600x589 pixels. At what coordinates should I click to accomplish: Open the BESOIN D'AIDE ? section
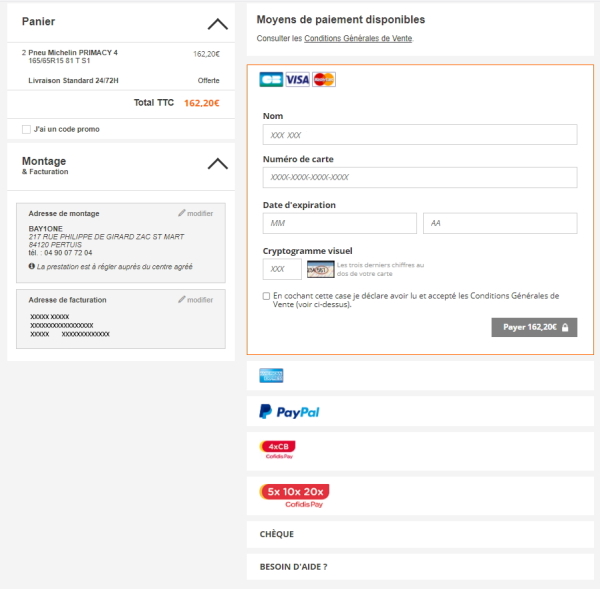420,567
